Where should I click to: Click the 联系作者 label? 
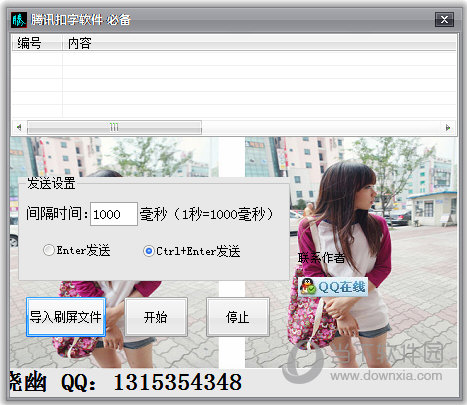pyautogui.click(x=321, y=258)
